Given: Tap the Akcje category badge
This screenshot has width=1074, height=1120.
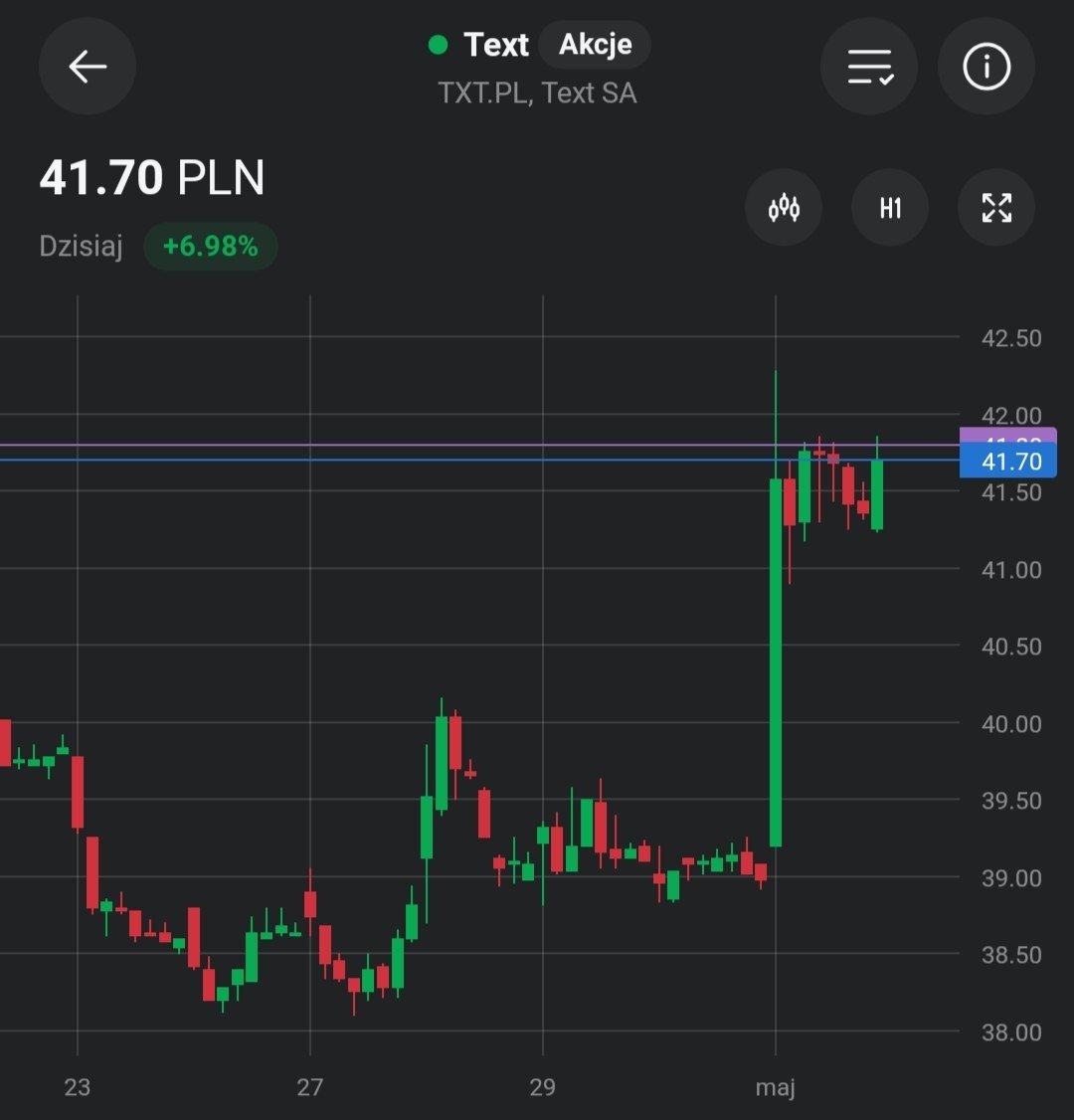Looking at the screenshot, I should [x=595, y=45].
